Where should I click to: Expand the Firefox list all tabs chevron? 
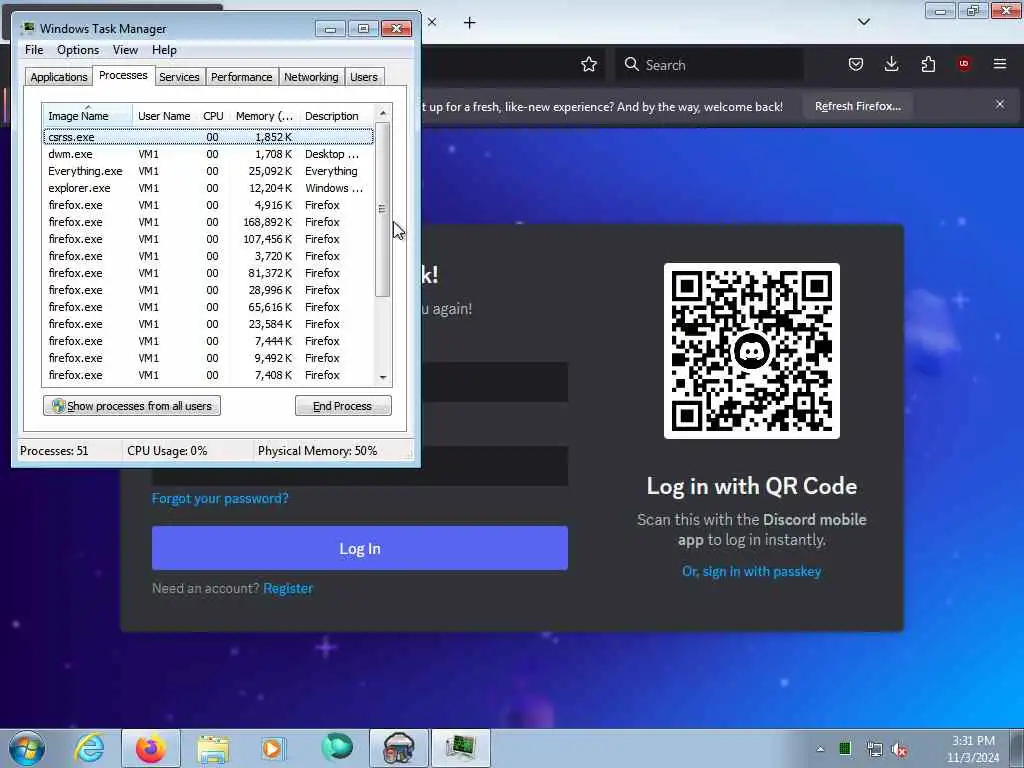tap(863, 22)
